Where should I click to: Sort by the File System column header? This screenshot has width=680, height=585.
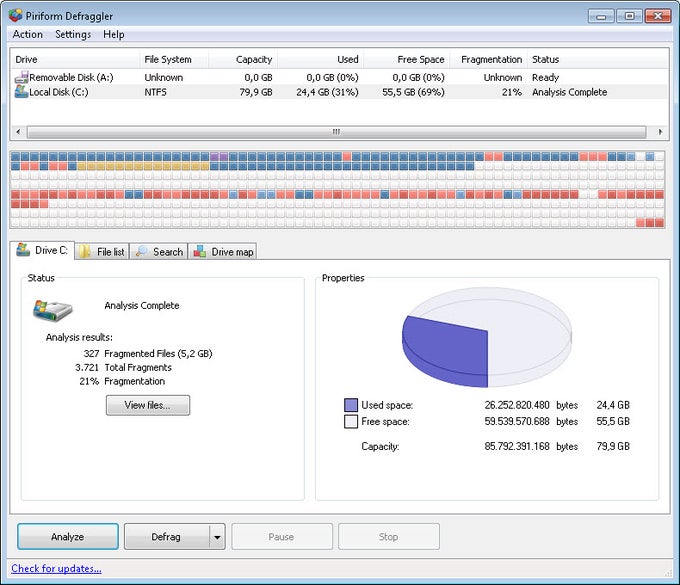pyautogui.click(x=174, y=59)
